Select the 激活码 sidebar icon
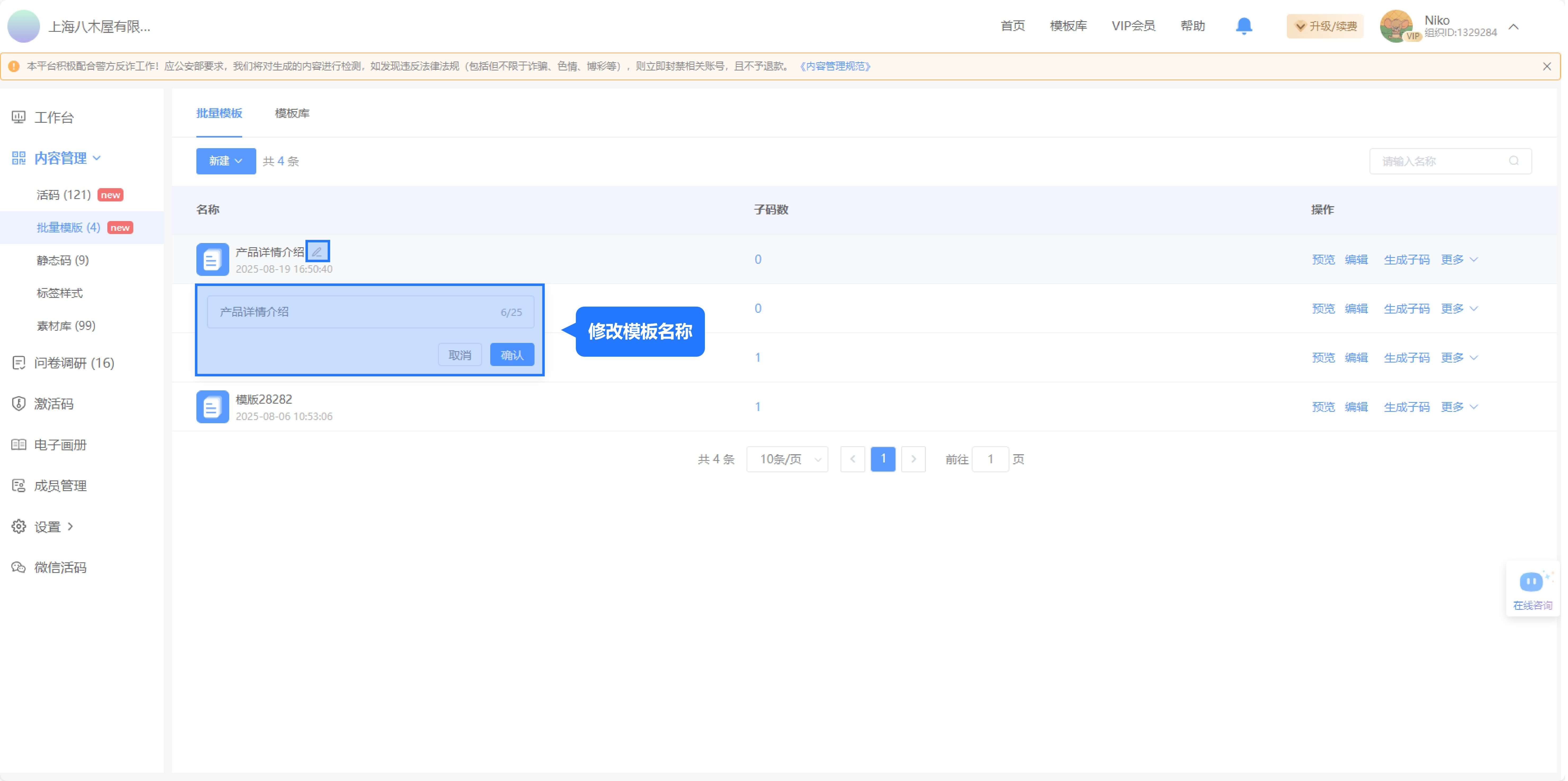 pyautogui.click(x=18, y=404)
